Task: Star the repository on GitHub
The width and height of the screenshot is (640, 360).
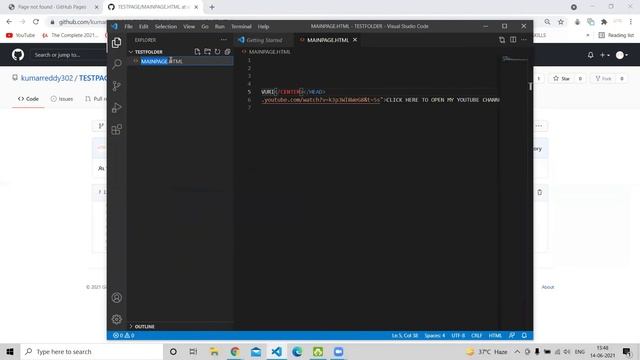Action: 561,78
